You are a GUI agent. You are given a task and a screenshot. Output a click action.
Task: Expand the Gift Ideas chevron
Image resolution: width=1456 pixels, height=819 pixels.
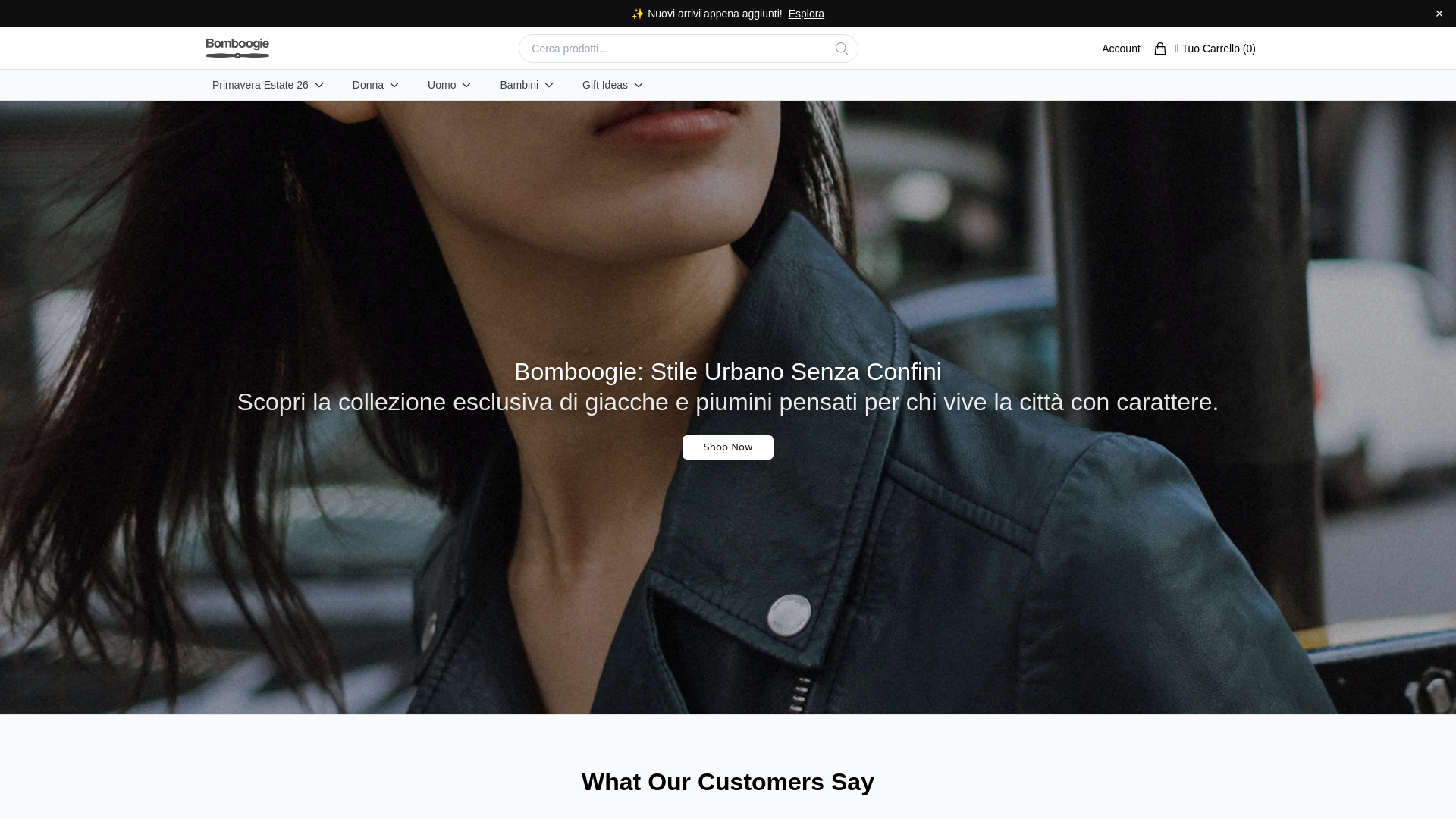[639, 85]
